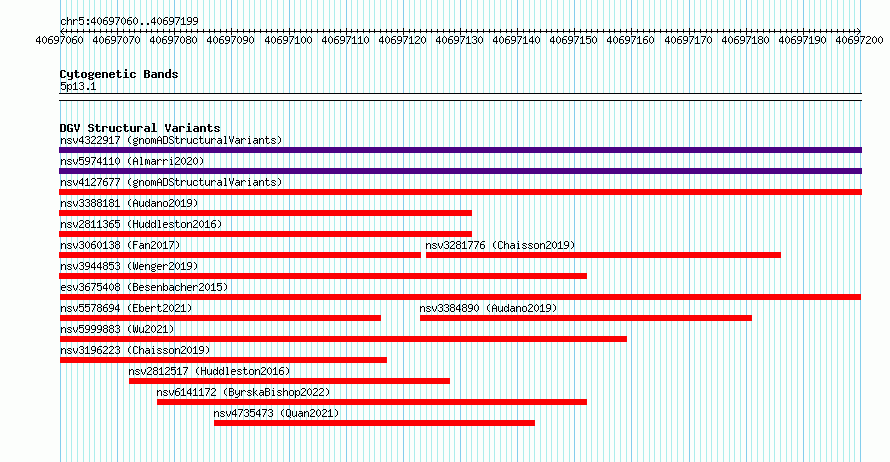Viewport: 890px width, 462px height.
Task: Click ruler position 40697190
Action: click(x=803, y=40)
